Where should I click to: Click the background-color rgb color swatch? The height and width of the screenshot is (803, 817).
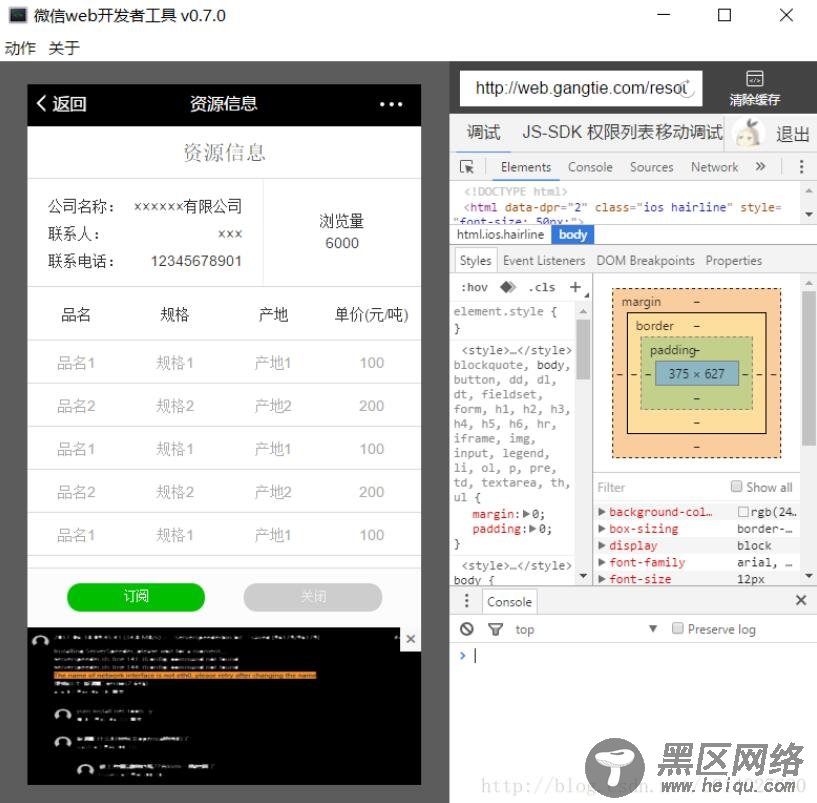point(743,512)
